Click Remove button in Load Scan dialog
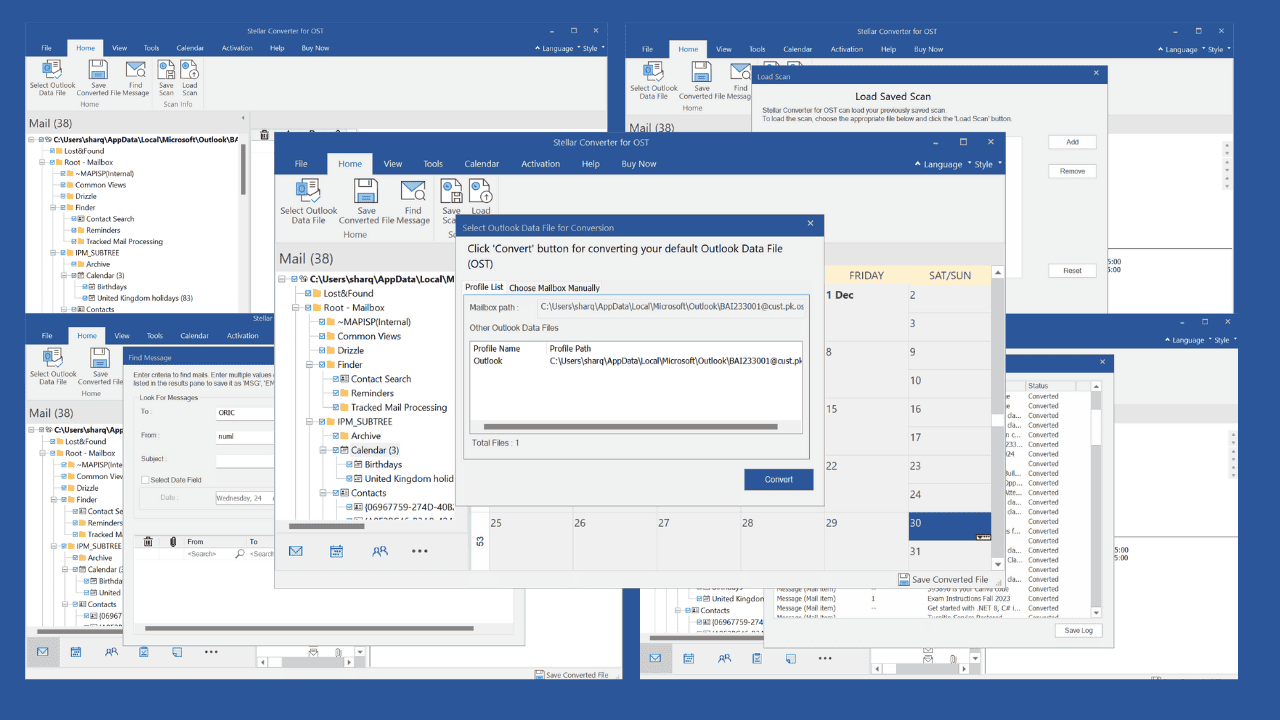Image resolution: width=1280 pixels, height=720 pixels. [x=1072, y=171]
